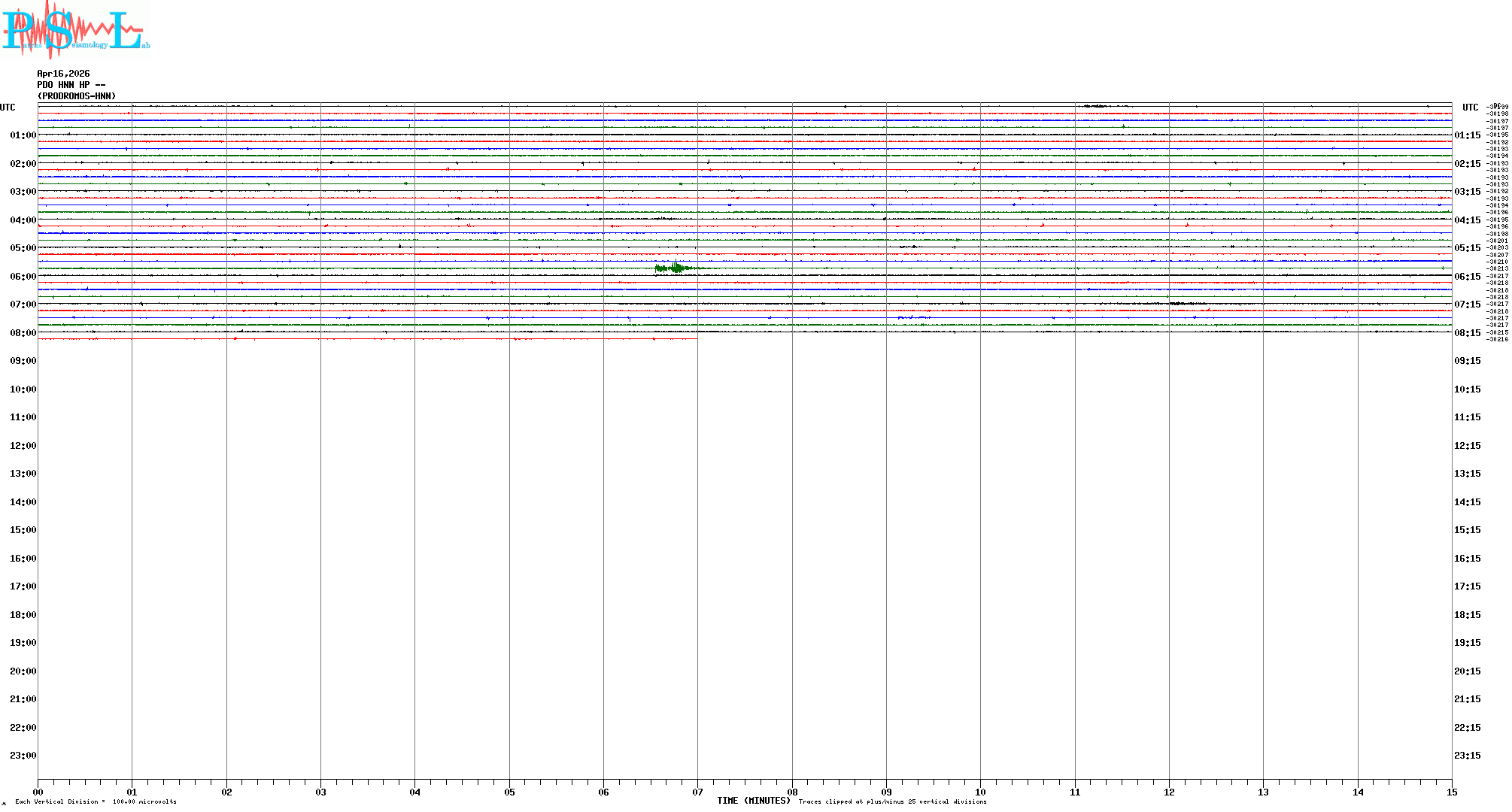The height and width of the screenshot is (812, 1512).
Task: Click the end of the last red trace
Action: 697,339
